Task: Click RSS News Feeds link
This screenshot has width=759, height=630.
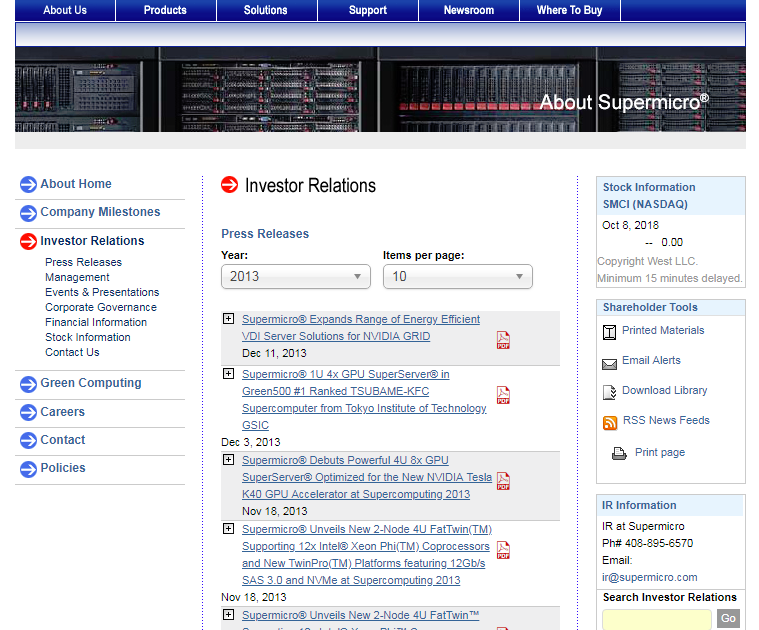Action: click(666, 420)
